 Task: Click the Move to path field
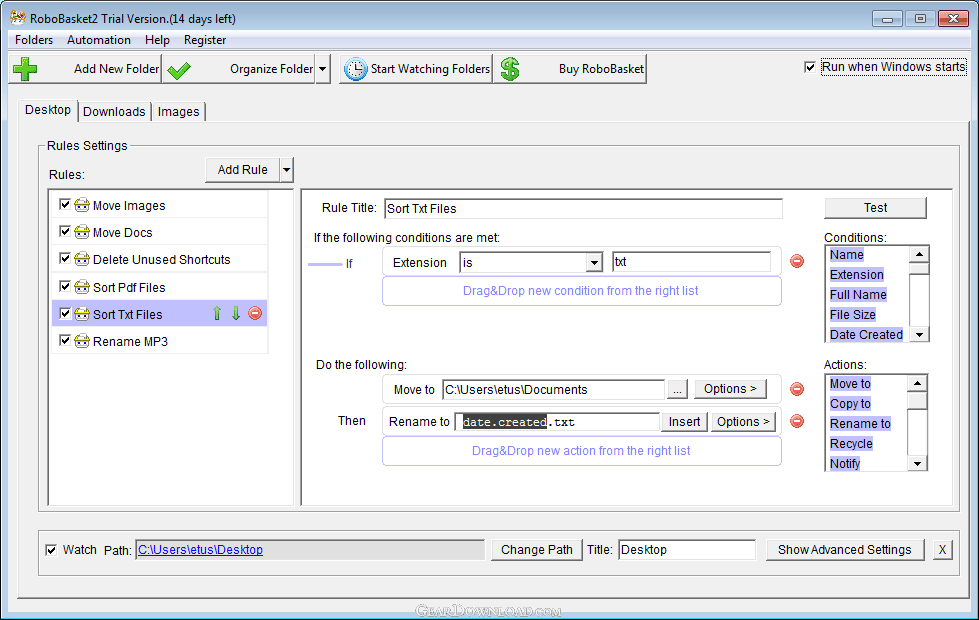[553, 390]
